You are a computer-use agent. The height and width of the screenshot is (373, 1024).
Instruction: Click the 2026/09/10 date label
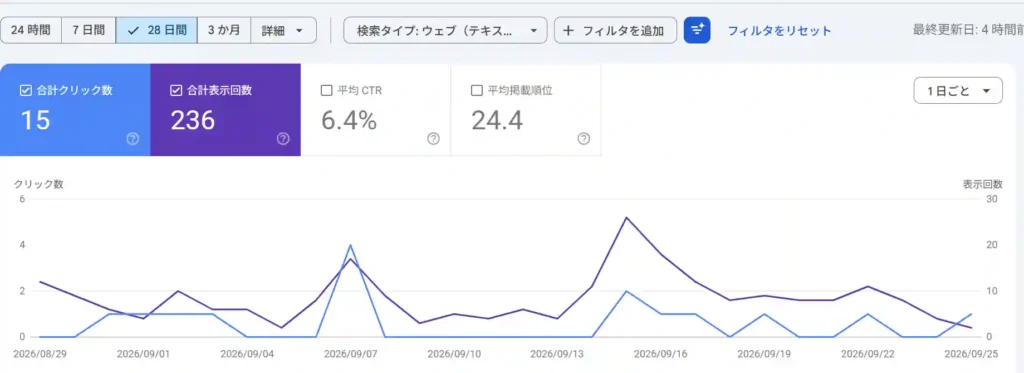[x=455, y=353]
